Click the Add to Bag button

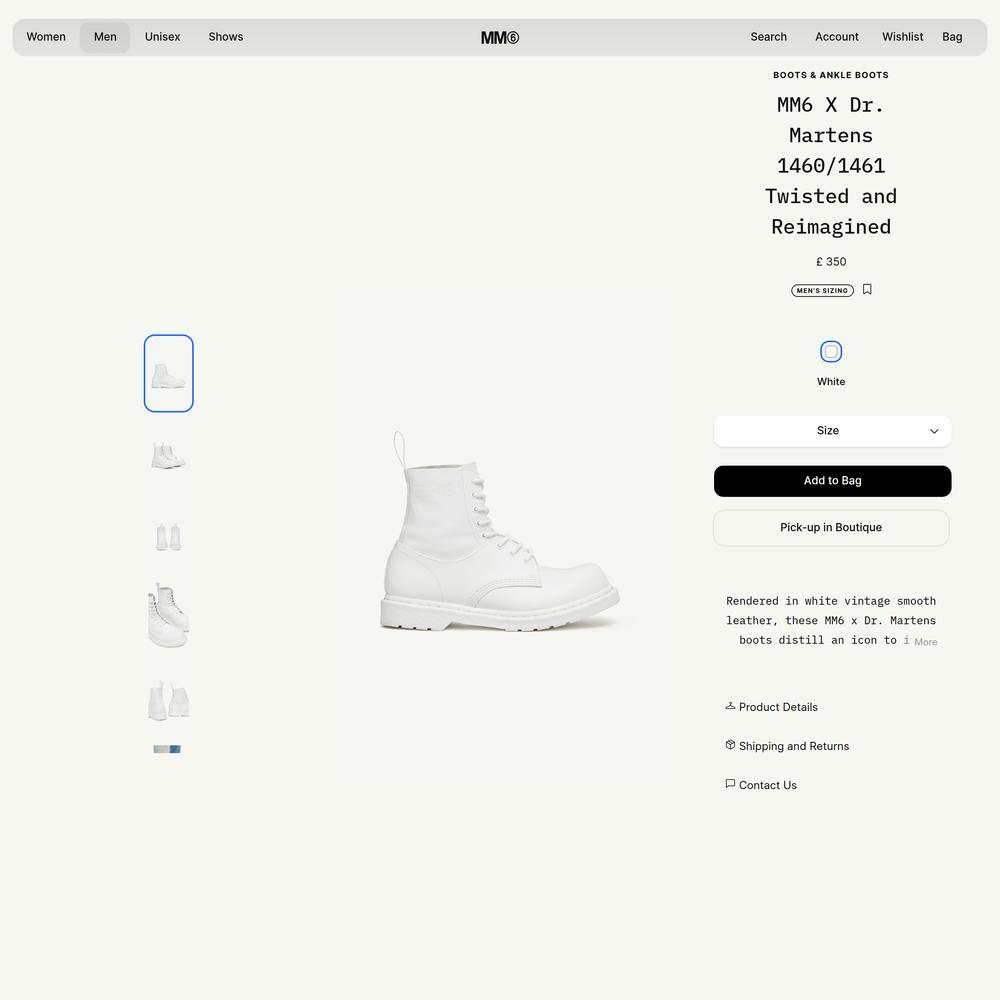coord(832,481)
